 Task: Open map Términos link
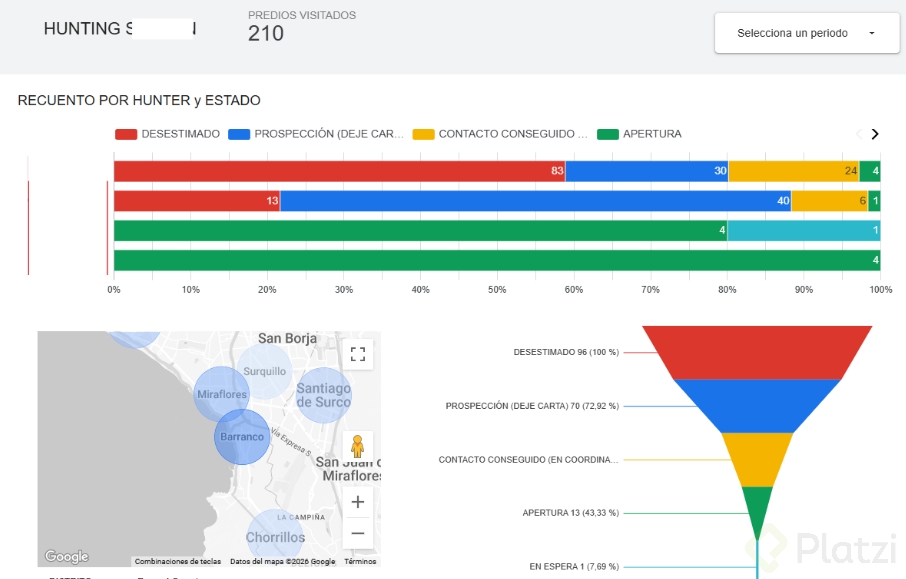pyautogui.click(x=360, y=561)
